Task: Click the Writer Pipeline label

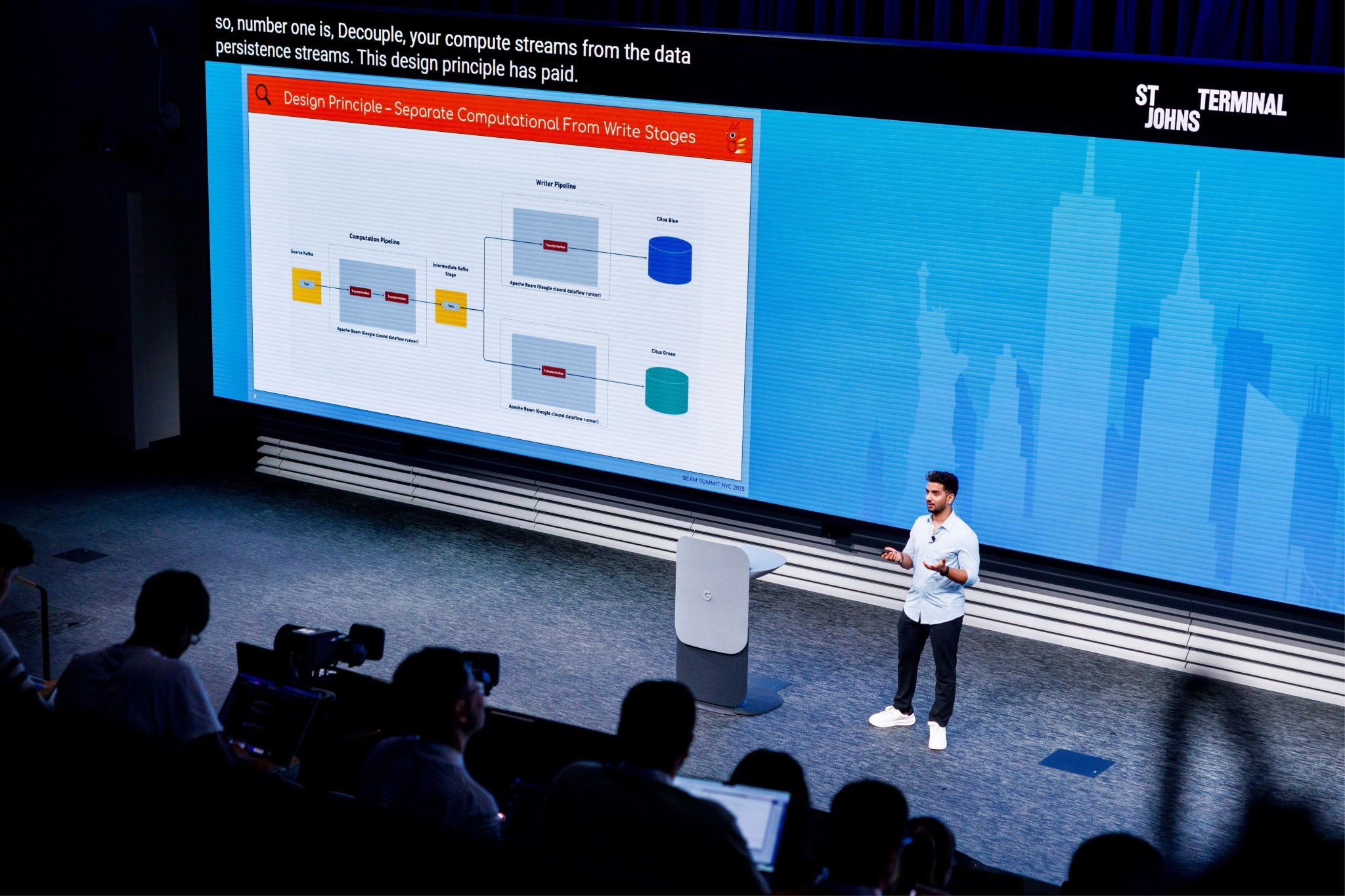Action: 556,184
